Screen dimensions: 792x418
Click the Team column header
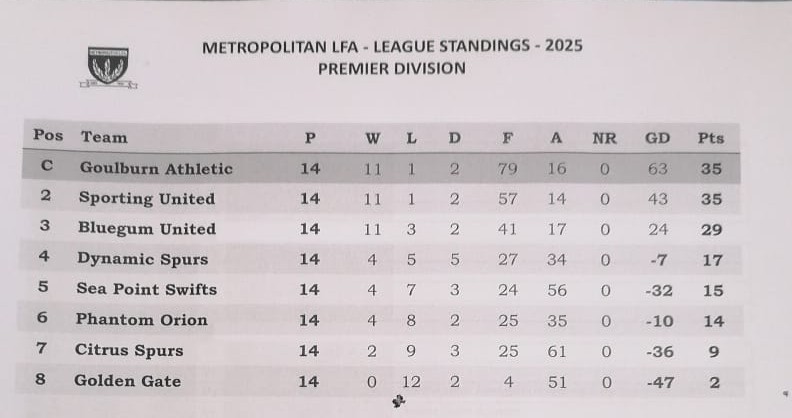[x=104, y=137]
